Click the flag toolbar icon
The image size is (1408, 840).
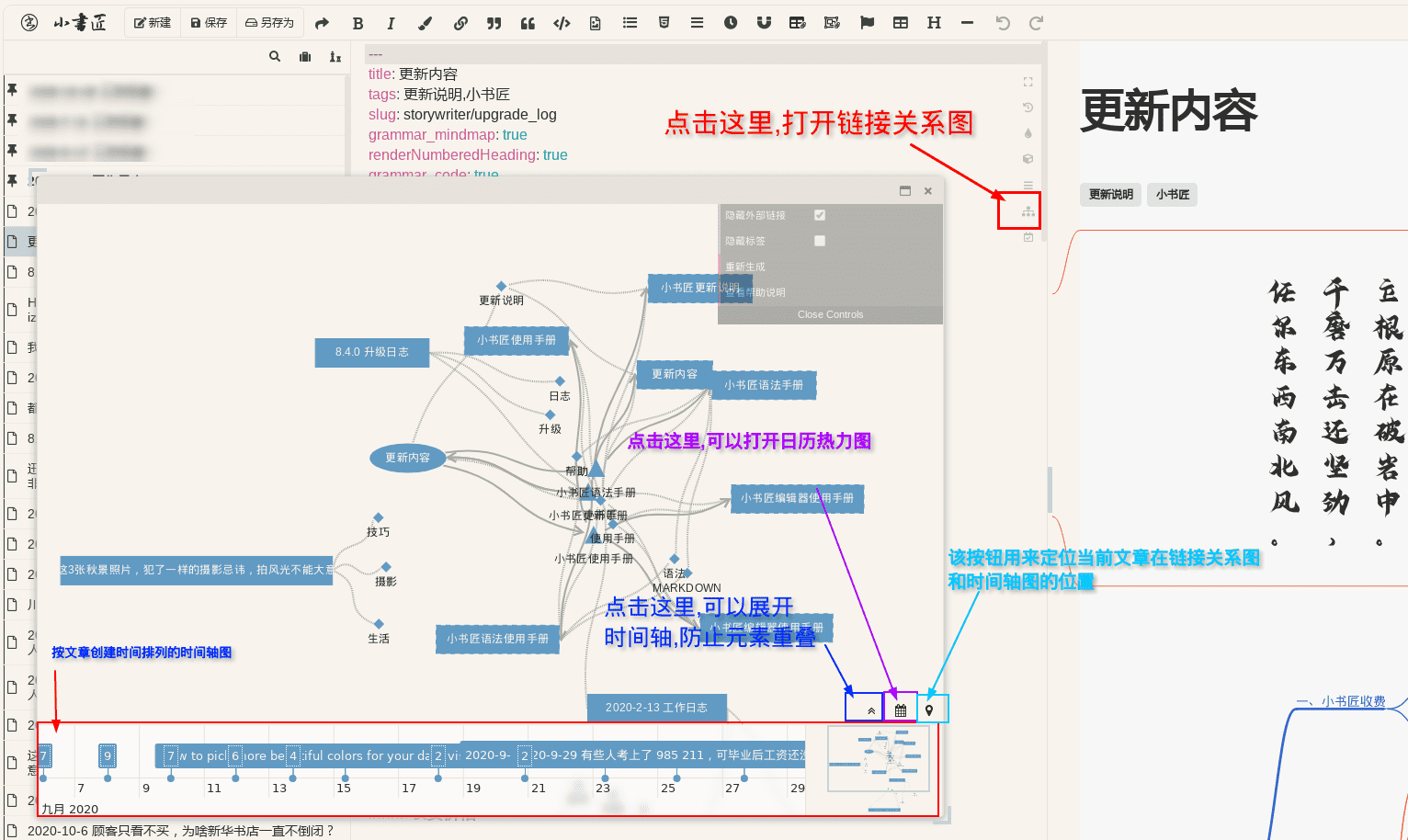(x=867, y=23)
